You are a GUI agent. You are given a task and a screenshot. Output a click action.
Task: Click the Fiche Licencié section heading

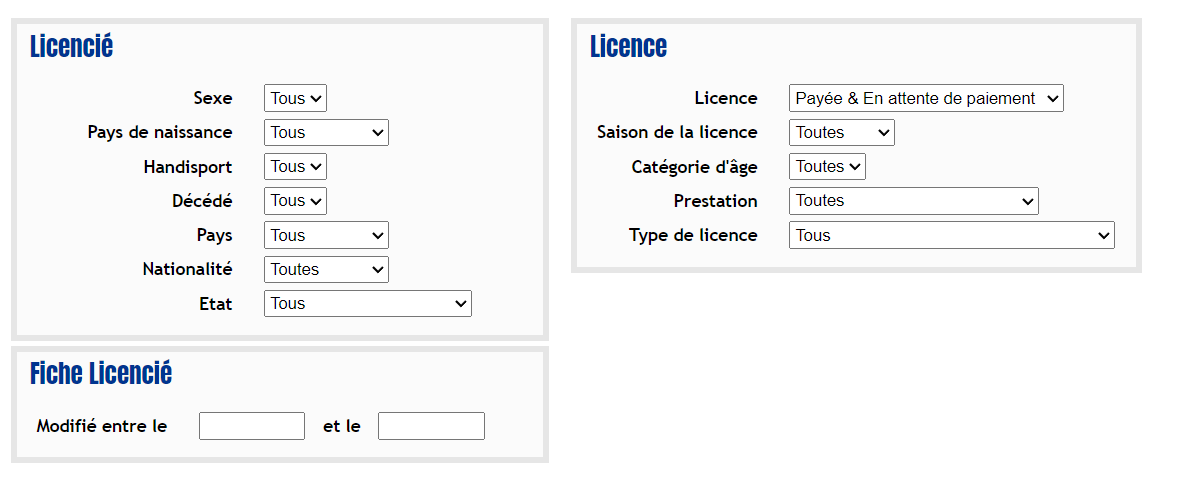pos(101,374)
